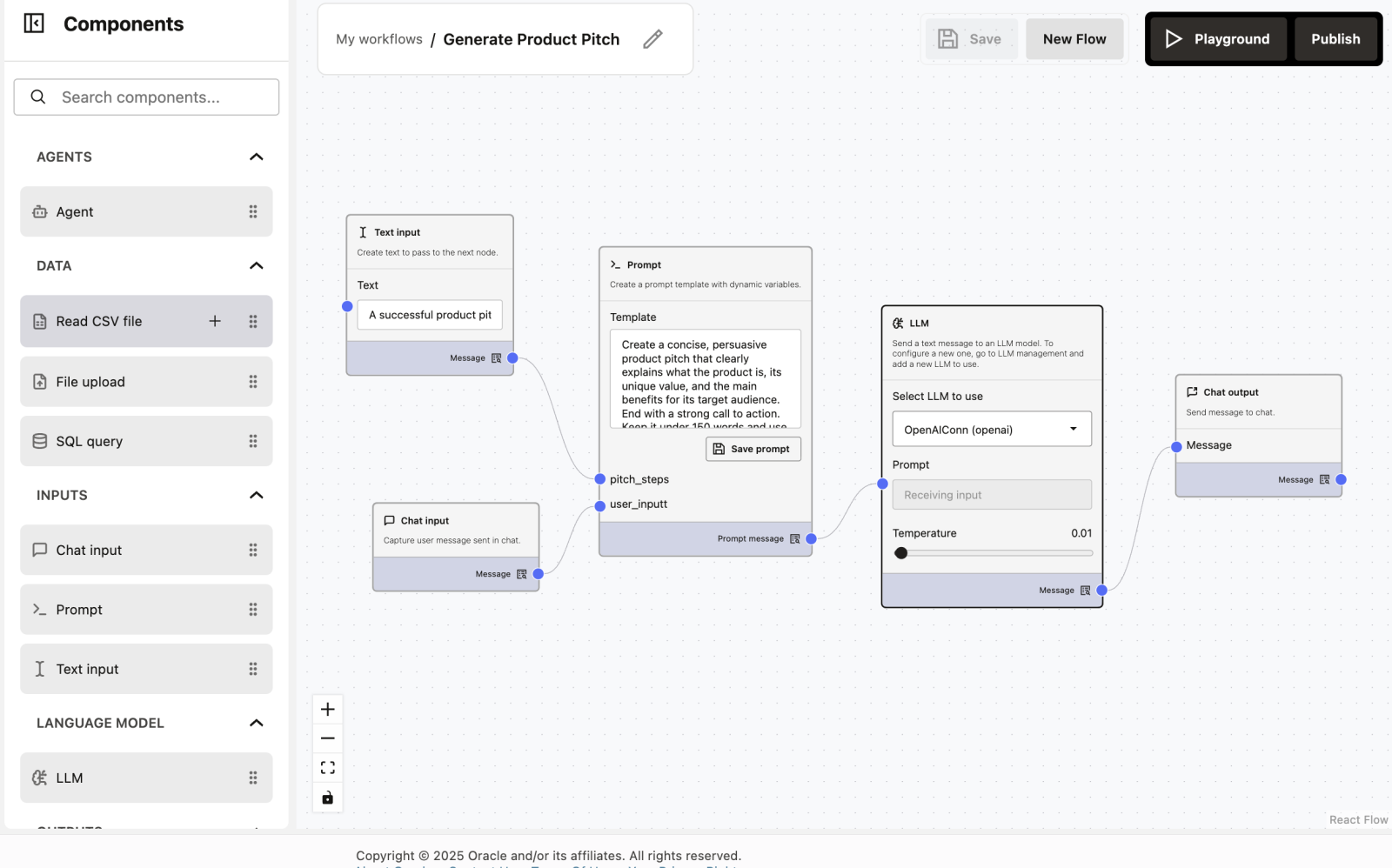Collapse the DATA section

[x=256, y=265]
